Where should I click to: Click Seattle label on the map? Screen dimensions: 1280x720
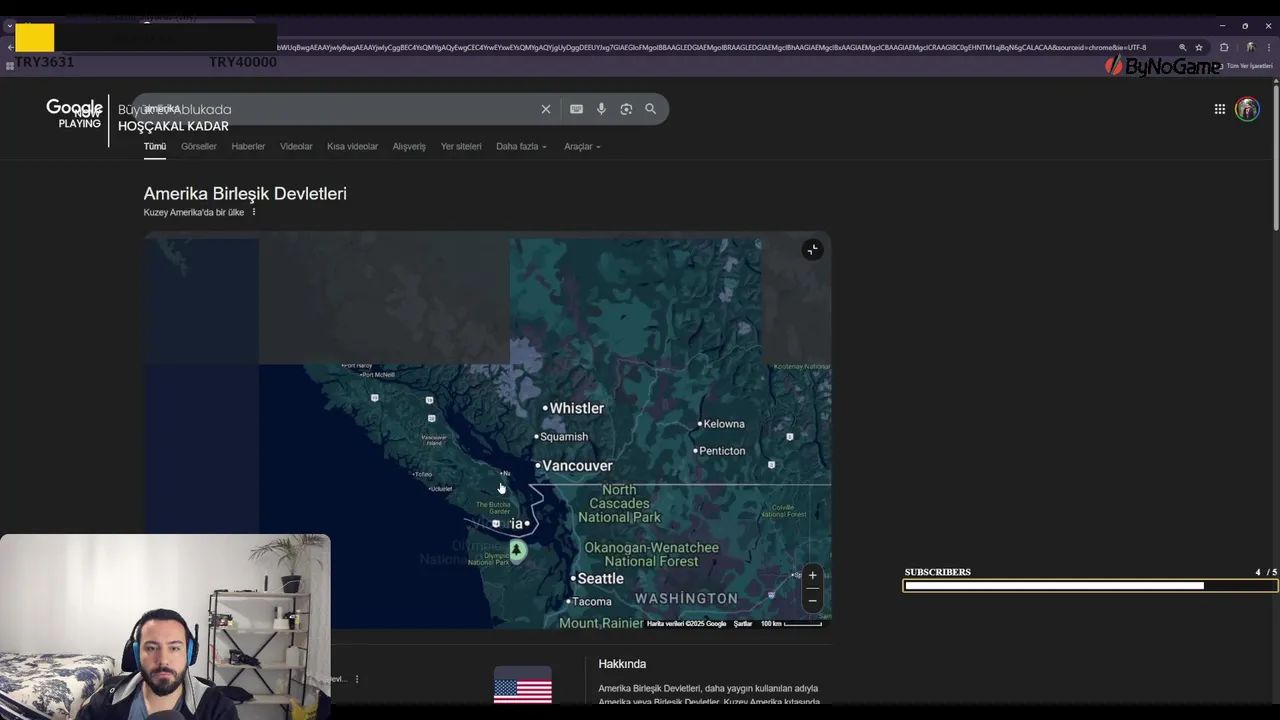click(600, 579)
